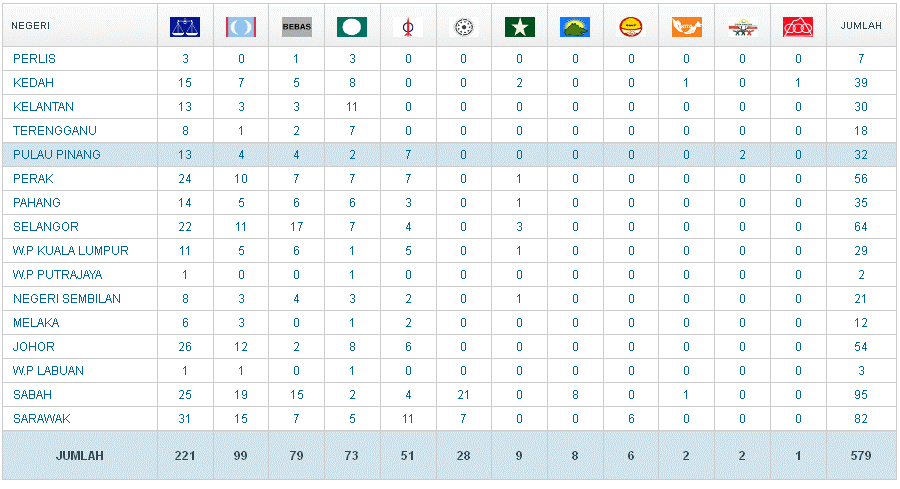Click the yellow and red round logo

click(631, 27)
